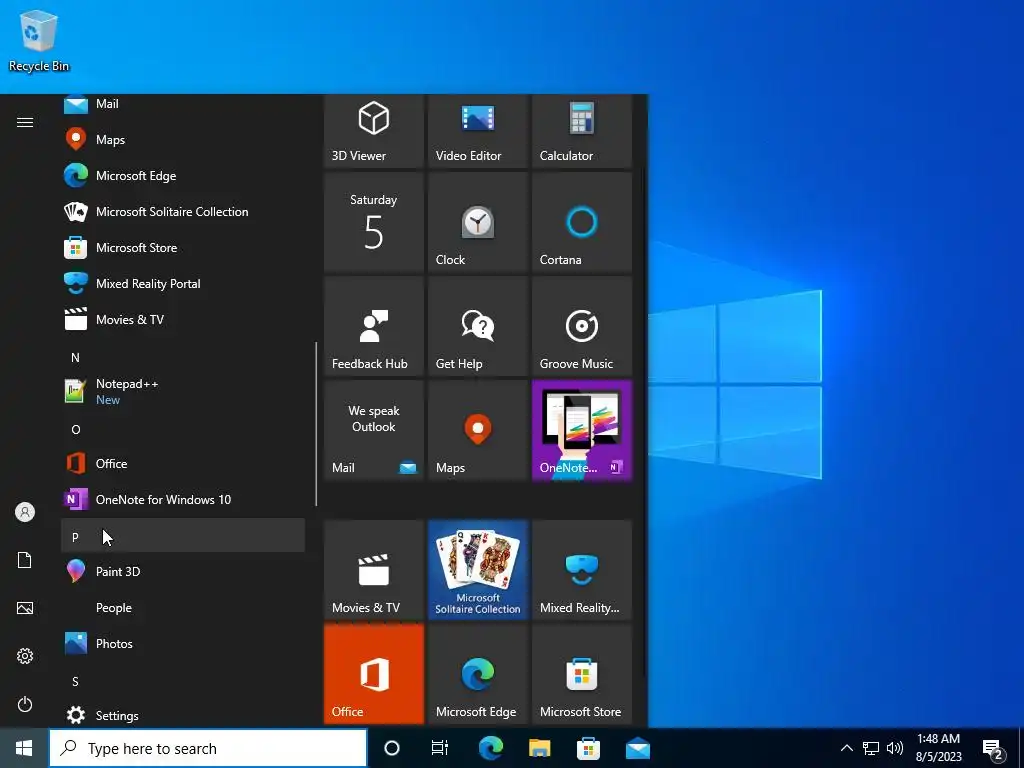This screenshot has width=1024, height=768.
Task: Open Settings gear in Start sidebar
Action: 25,656
